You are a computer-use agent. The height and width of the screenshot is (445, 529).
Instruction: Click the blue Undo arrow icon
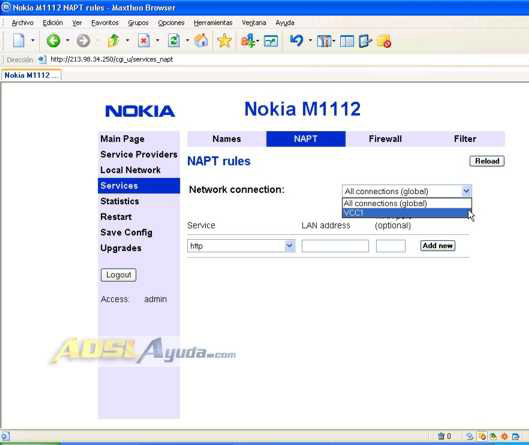(x=296, y=40)
